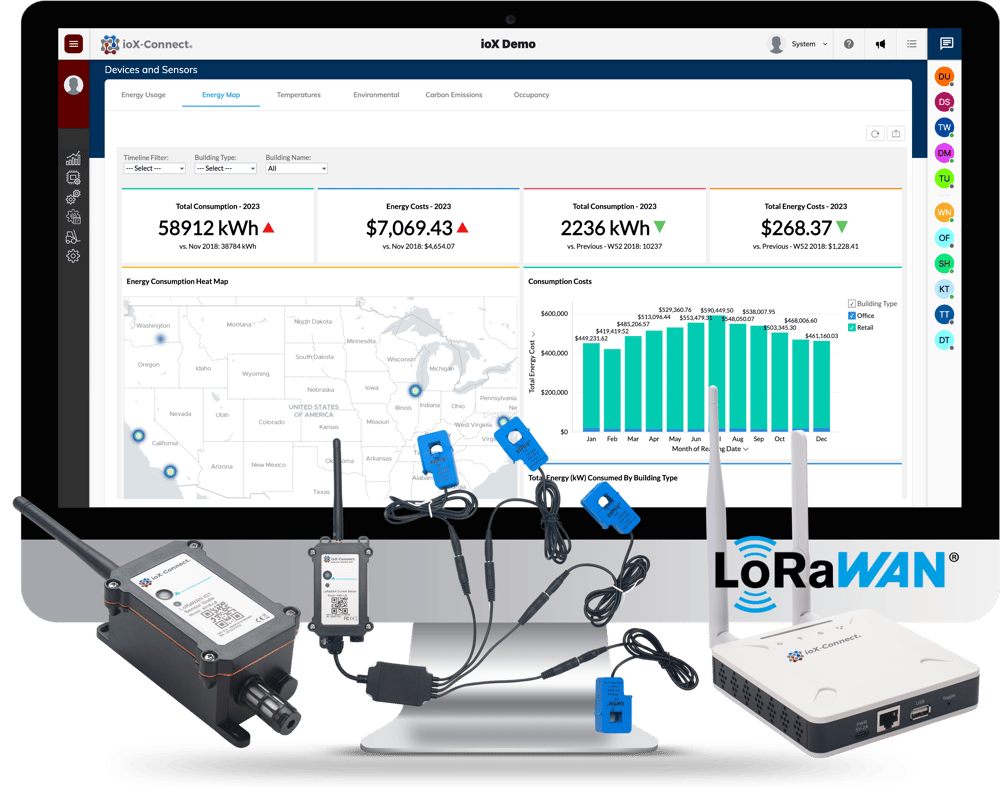Switch to the Carbon Emissions tab

click(452, 94)
